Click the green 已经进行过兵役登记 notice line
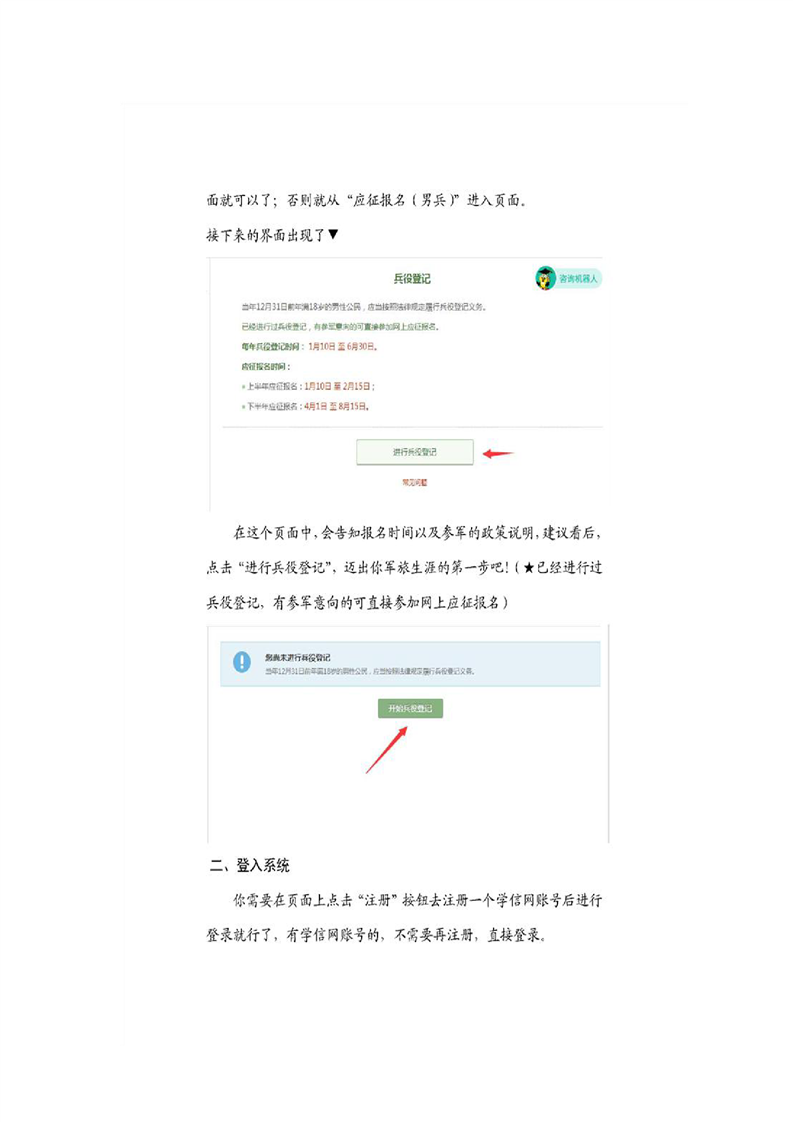Screen dimensions: 793x1122 click(x=340, y=326)
